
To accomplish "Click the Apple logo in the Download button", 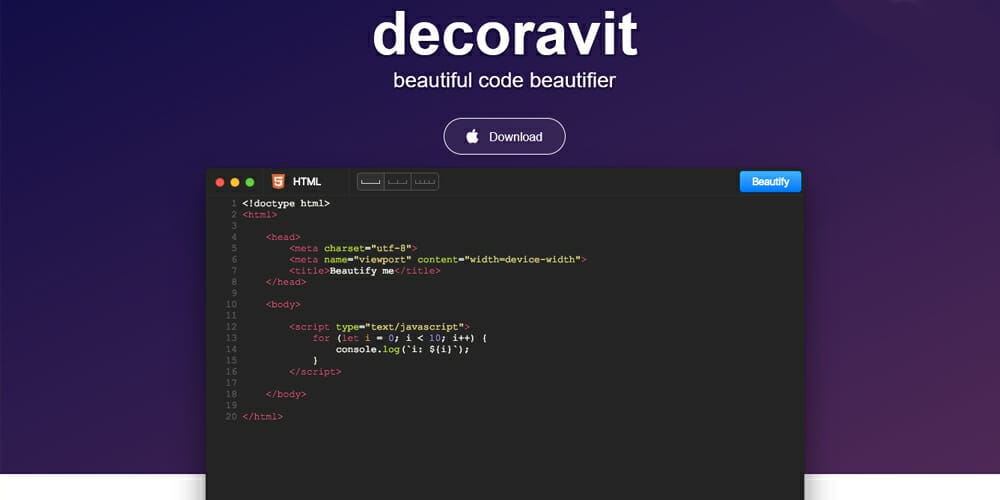I will click(x=473, y=136).
